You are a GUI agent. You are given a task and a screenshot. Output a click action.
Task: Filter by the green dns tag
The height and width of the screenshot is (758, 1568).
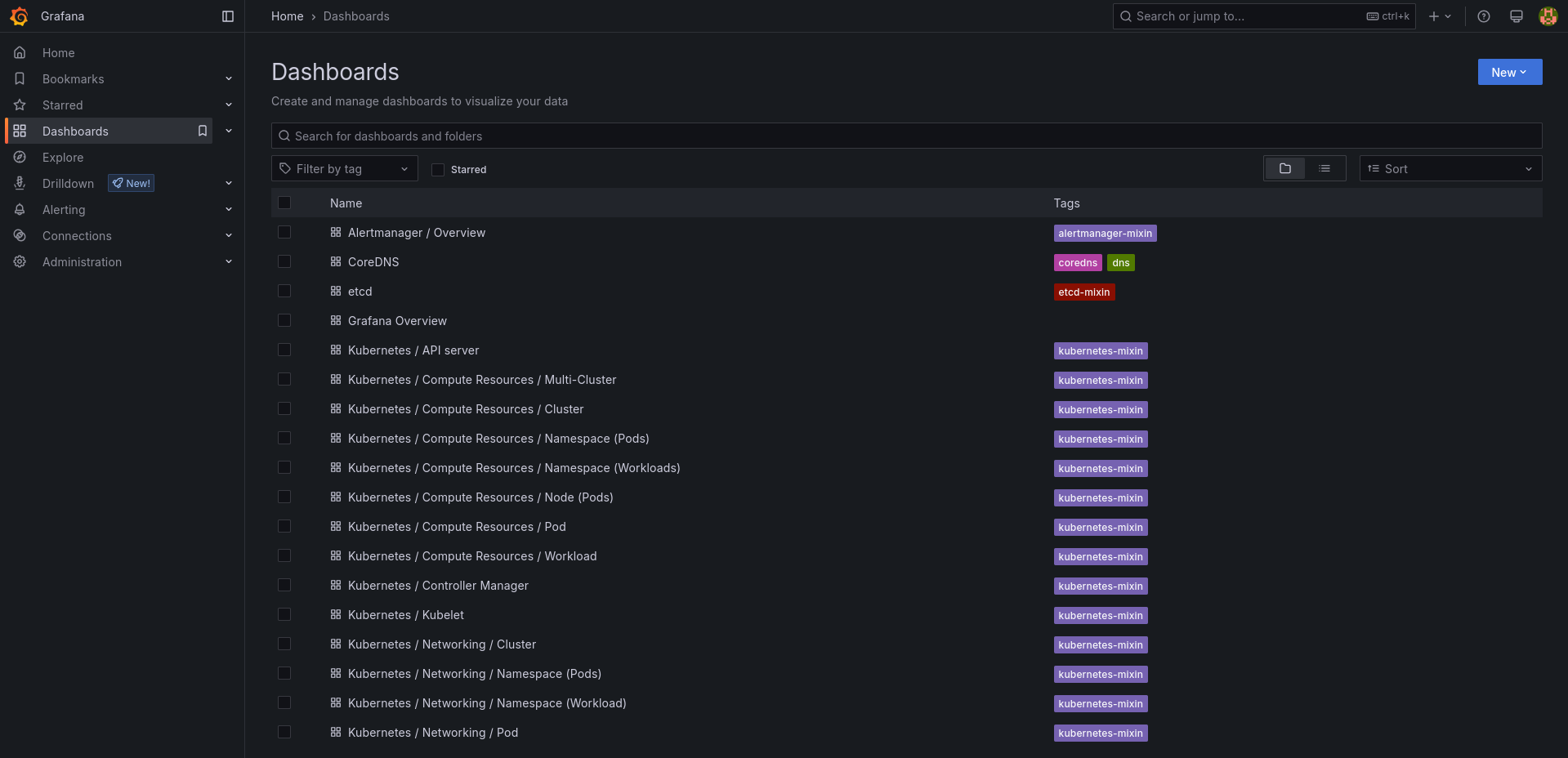pos(1120,262)
